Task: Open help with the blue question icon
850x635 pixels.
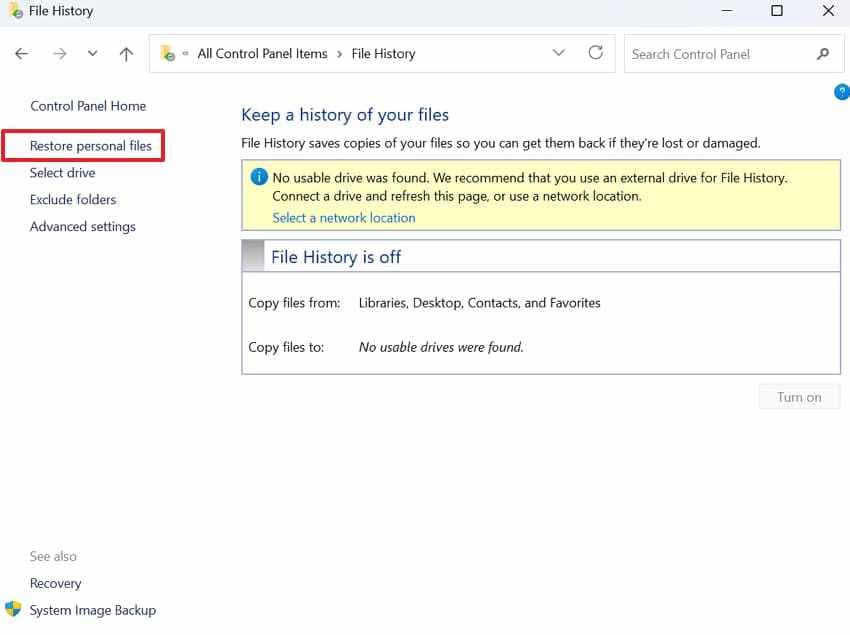Action: 842,92
